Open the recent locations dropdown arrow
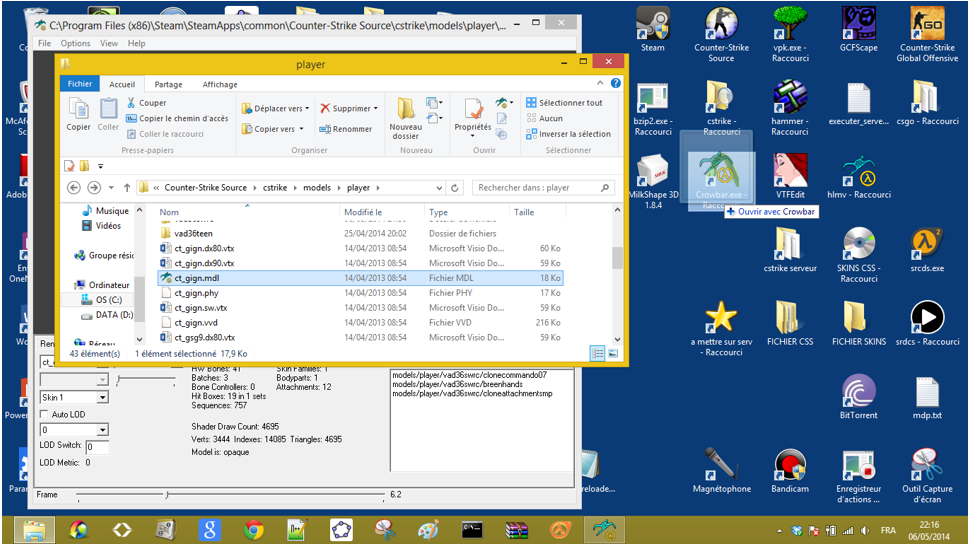Viewport: 969px width, 546px height. pos(111,187)
